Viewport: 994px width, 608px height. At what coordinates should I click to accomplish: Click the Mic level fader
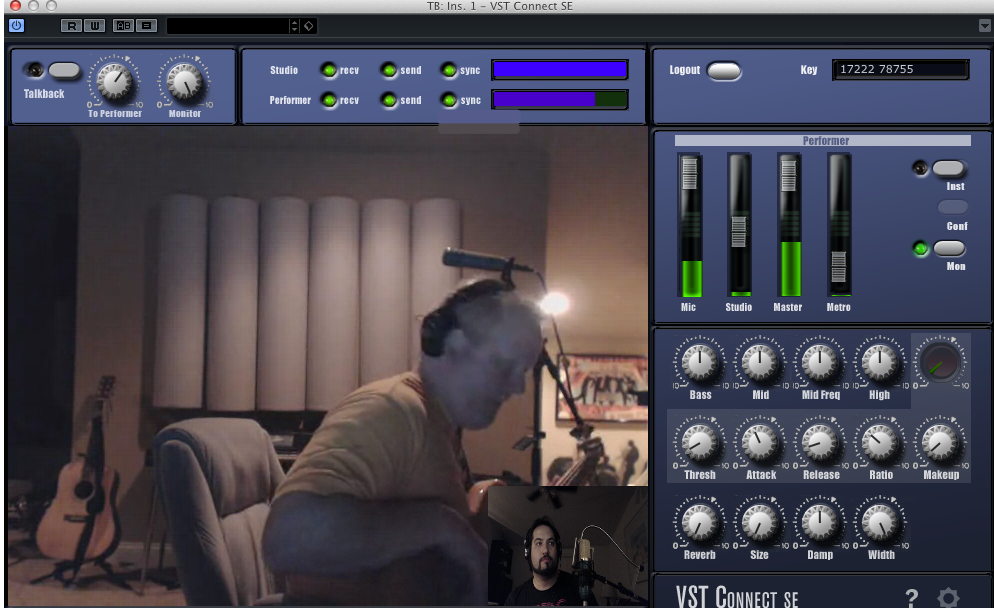coord(690,182)
